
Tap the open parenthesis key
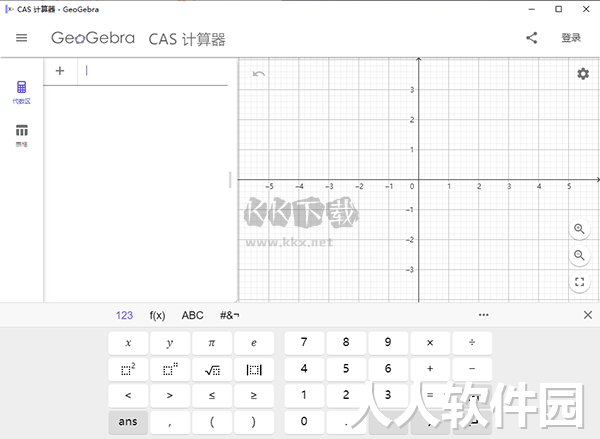[x=212, y=422]
